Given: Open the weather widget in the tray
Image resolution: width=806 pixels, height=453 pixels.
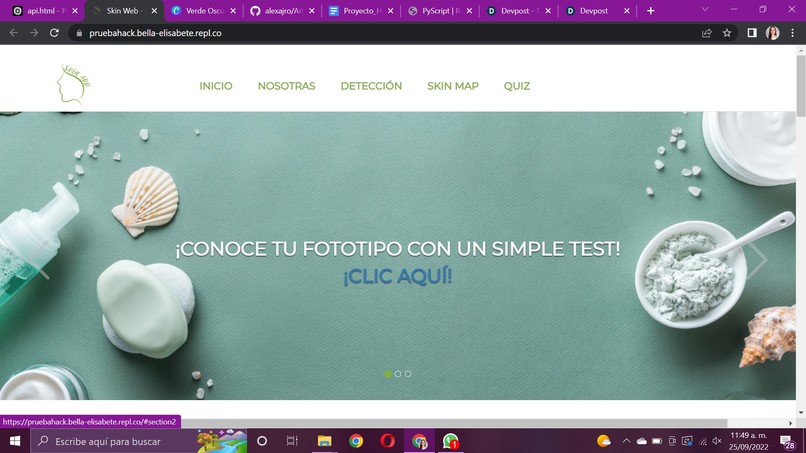Looking at the screenshot, I should pyautogui.click(x=604, y=441).
